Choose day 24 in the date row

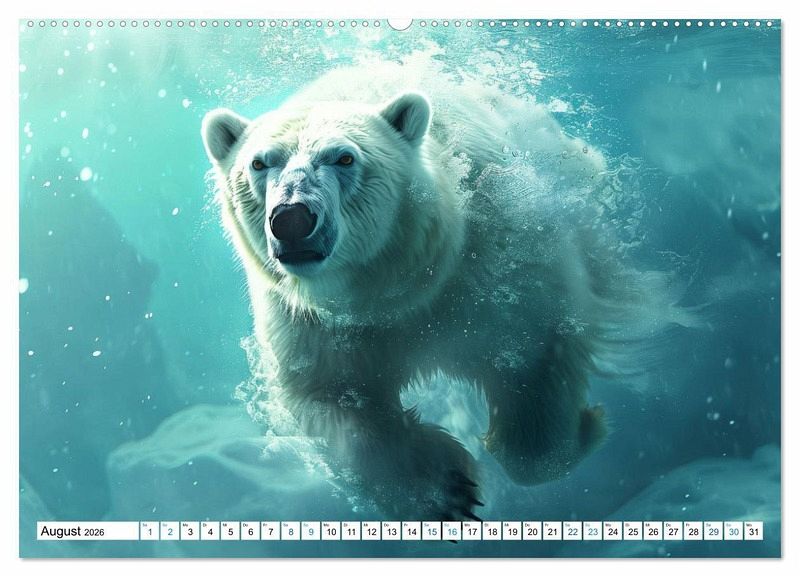tap(613, 531)
